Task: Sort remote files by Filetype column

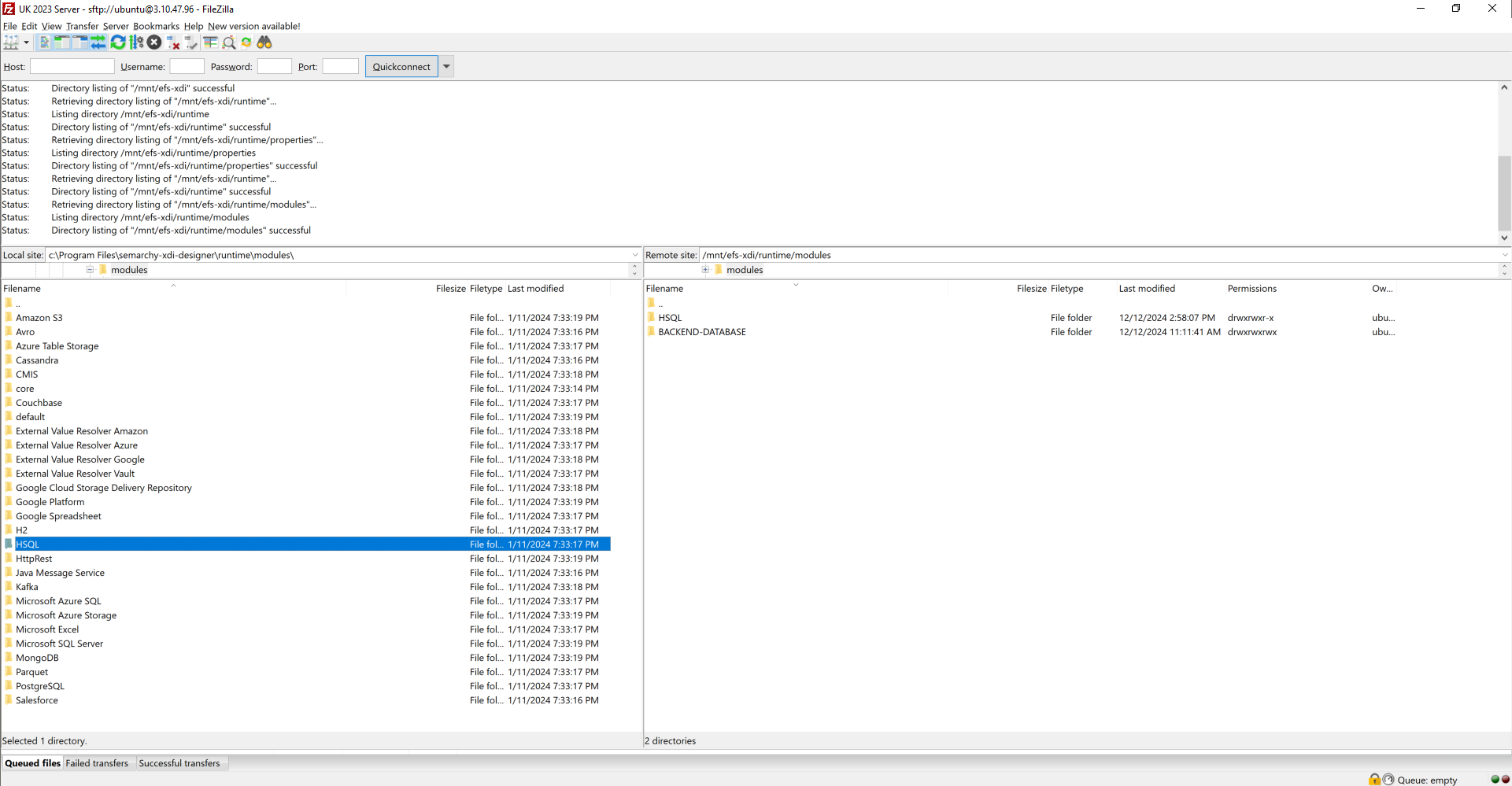Action: pyautogui.click(x=1067, y=289)
